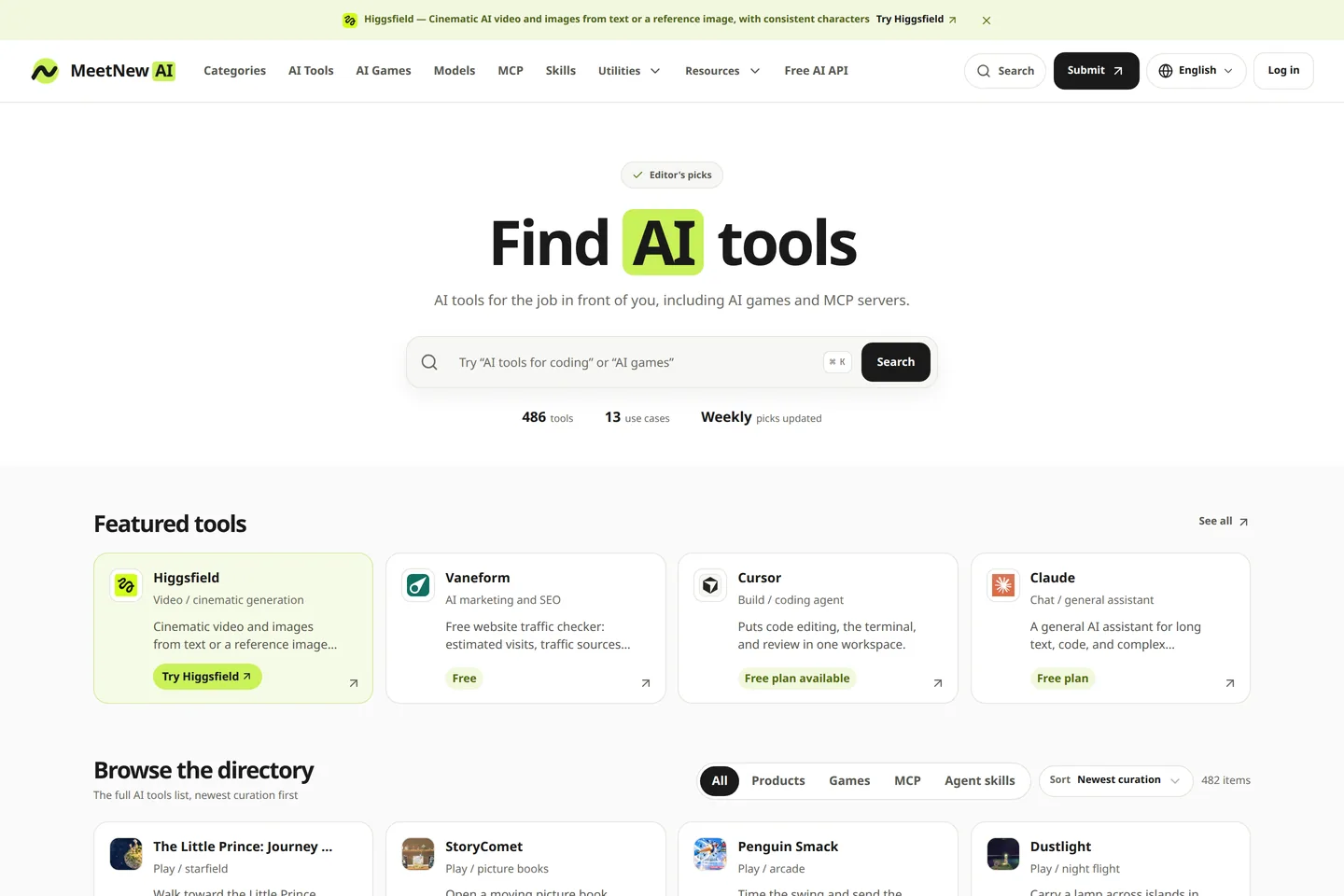Click the Higgsfield card logo icon

pos(126,585)
